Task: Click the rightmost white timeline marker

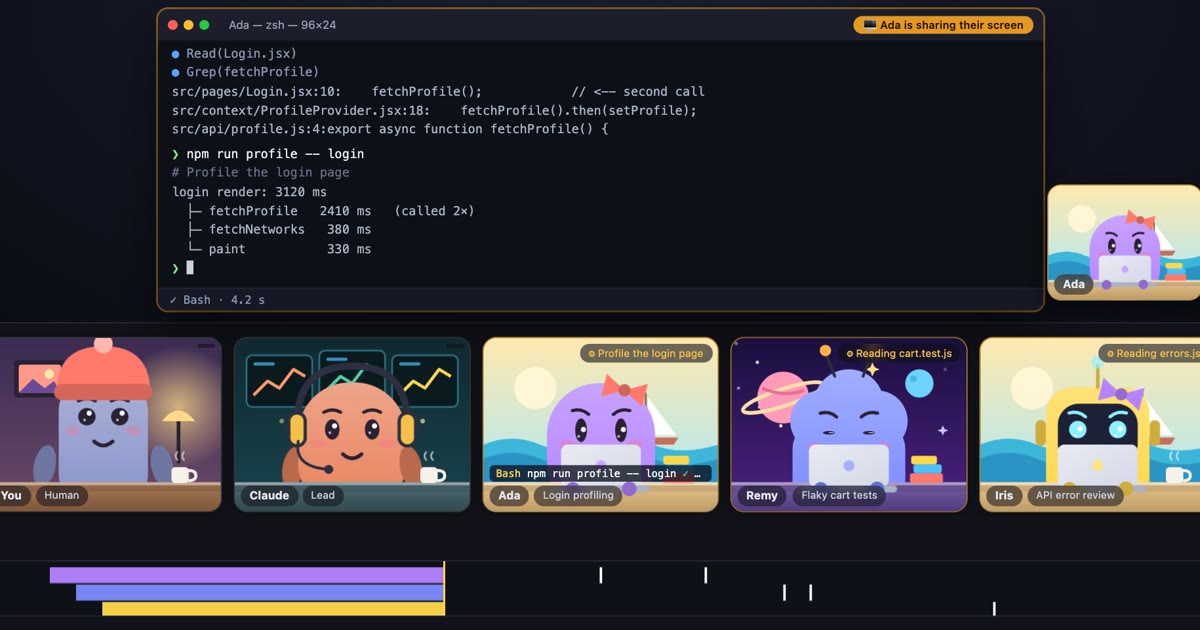Action: click(994, 609)
